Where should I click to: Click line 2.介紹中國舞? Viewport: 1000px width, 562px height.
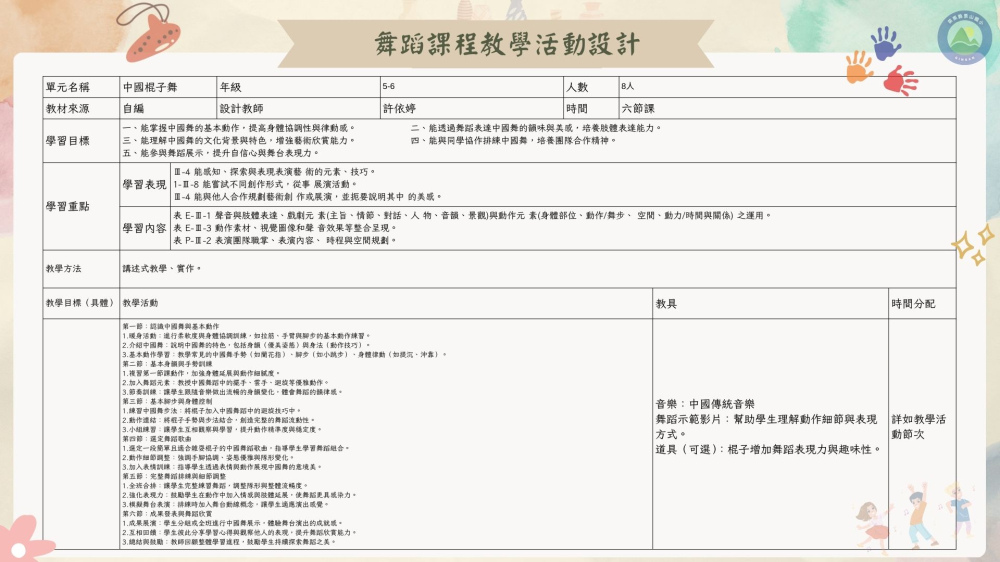247,345
